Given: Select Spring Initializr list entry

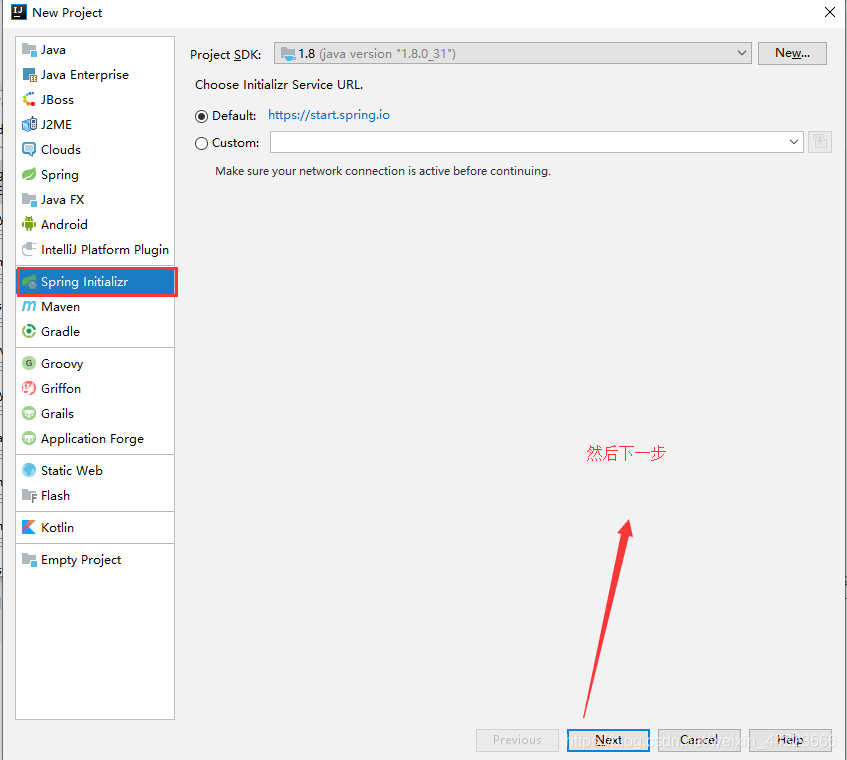Looking at the screenshot, I should click(96, 281).
